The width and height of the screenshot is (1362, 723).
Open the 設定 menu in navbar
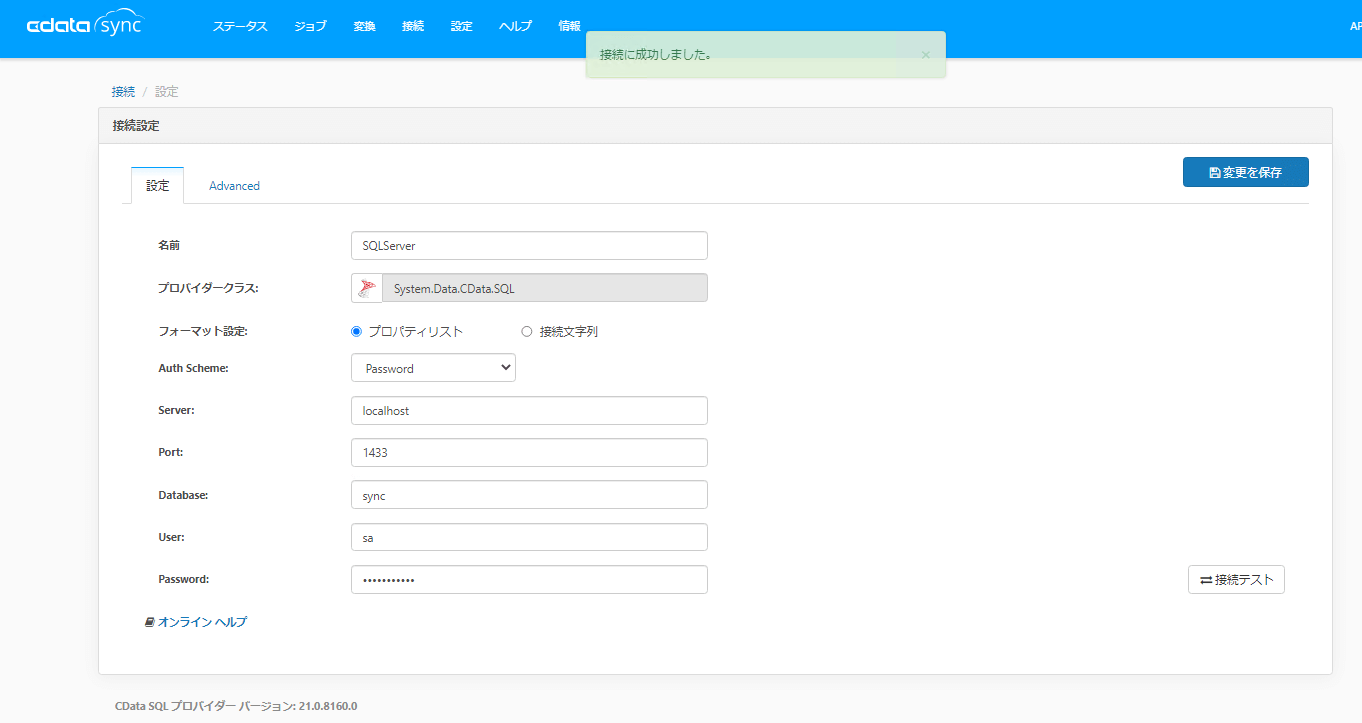click(461, 27)
